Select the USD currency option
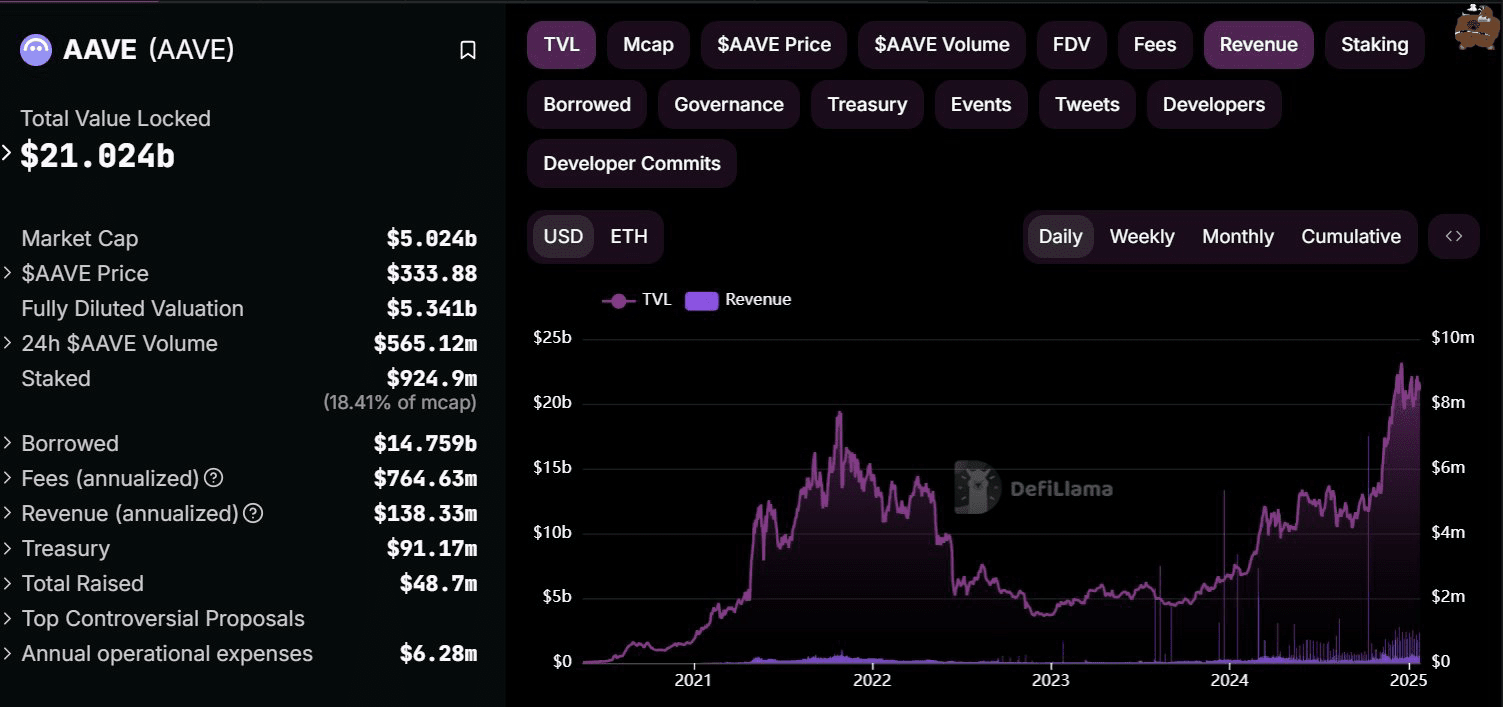This screenshot has height=707, width=1503. (x=563, y=236)
